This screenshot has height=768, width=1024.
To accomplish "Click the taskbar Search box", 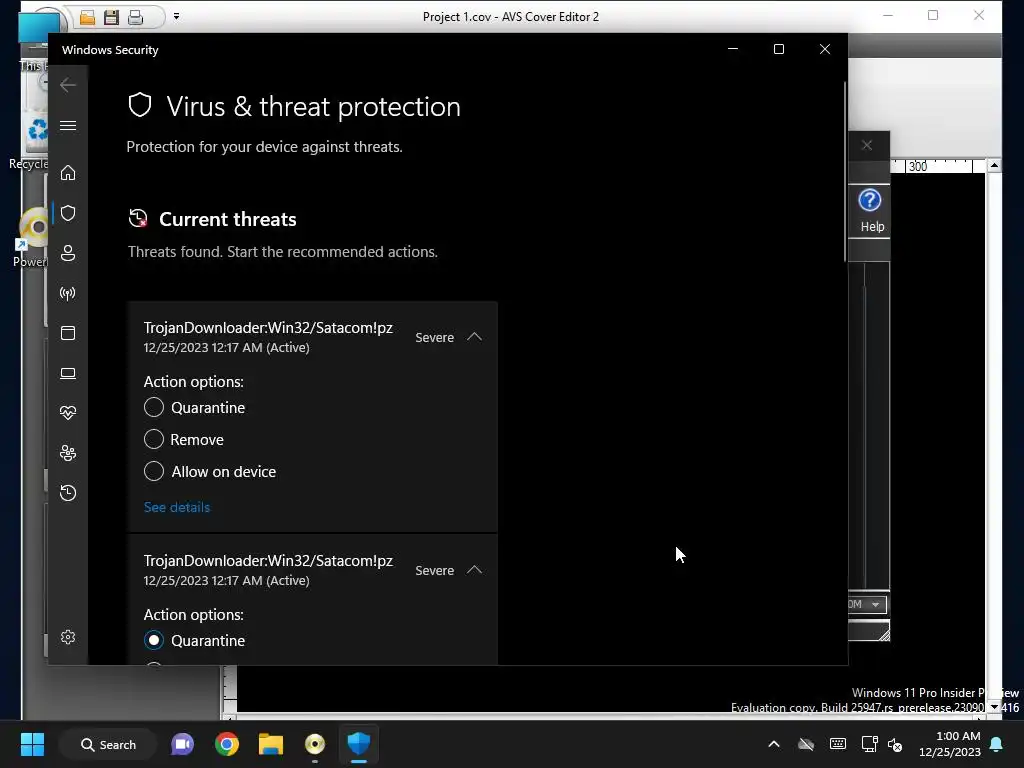I will 108,744.
